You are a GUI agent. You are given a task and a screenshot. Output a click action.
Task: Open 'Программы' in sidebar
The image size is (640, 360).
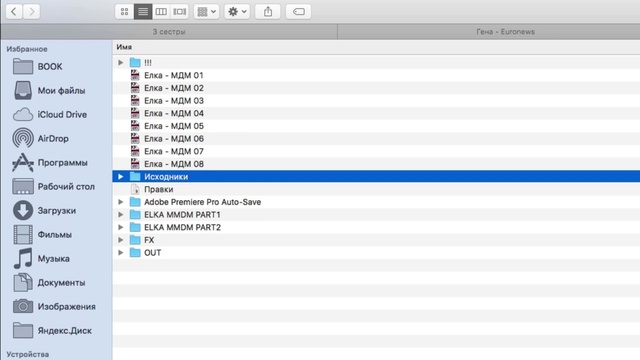click(50, 163)
